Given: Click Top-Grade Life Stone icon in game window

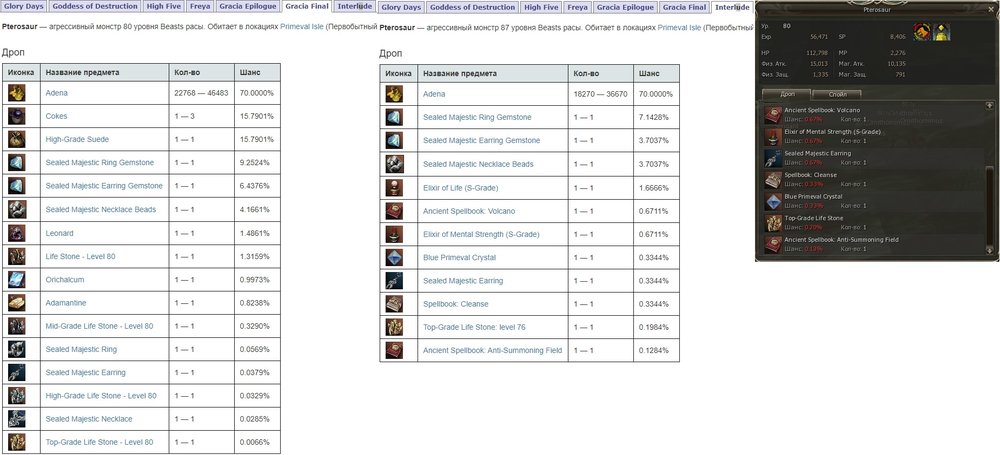Looking at the screenshot, I should (773, 223).
